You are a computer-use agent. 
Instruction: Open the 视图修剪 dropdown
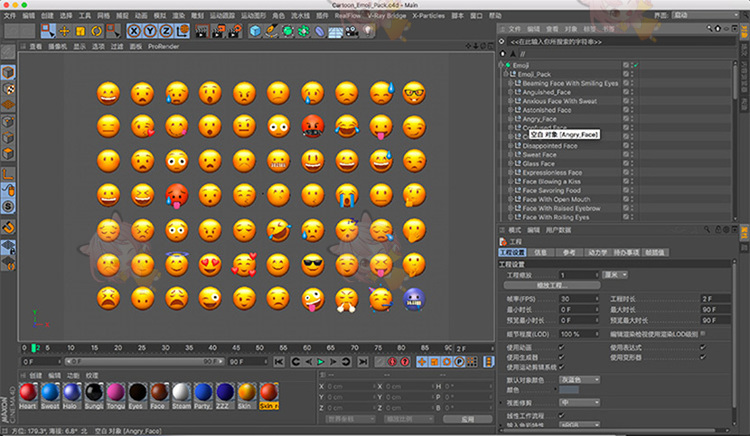pos(579,403)
